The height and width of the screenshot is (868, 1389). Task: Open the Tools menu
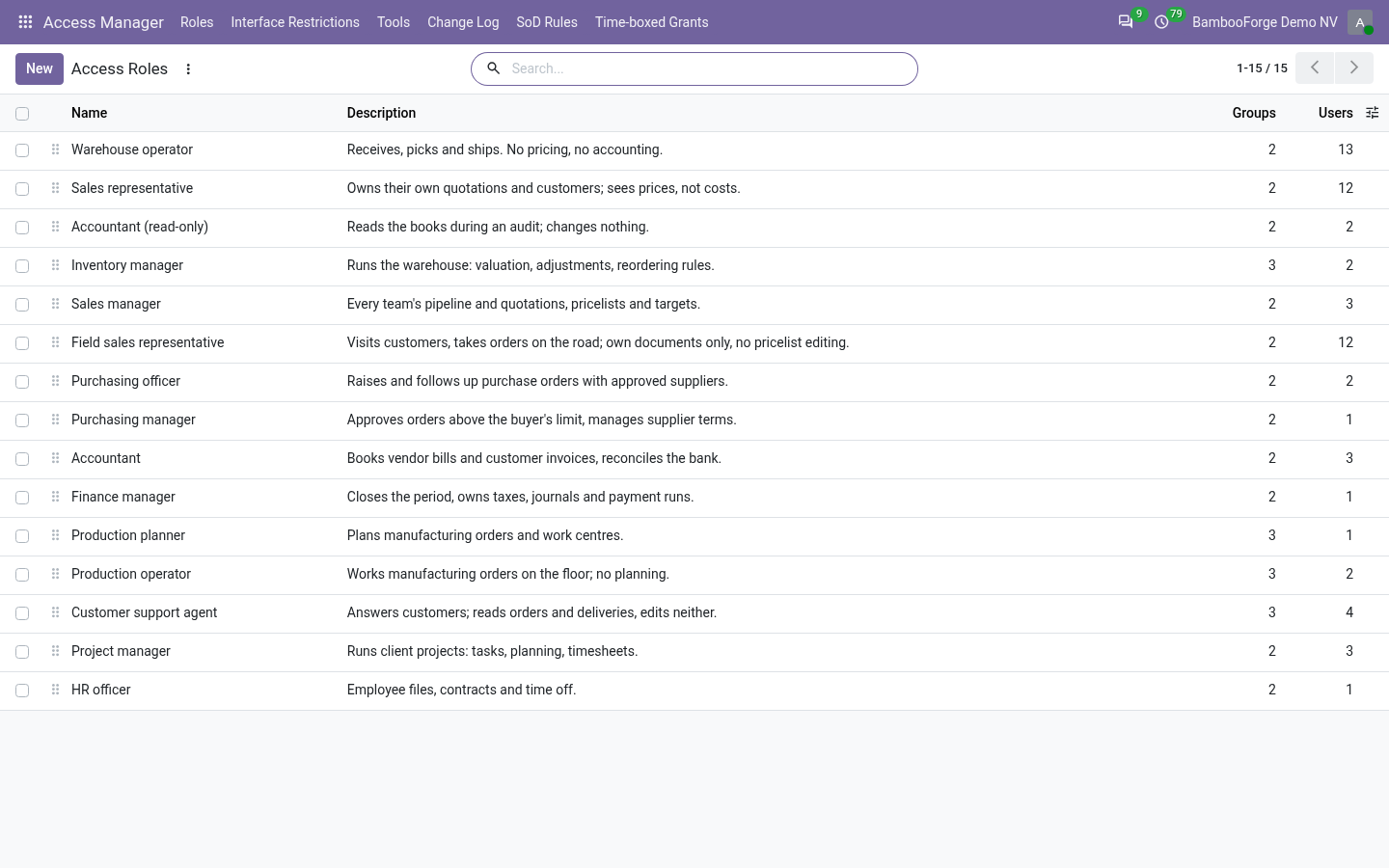point(394,22)
